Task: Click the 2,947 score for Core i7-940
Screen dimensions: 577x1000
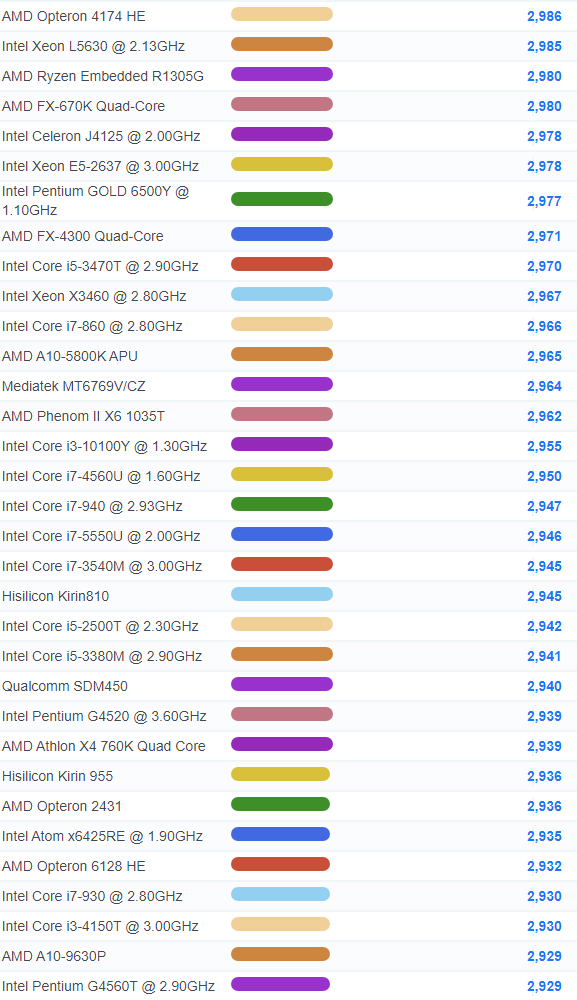Action: click(x=544, y=506)
